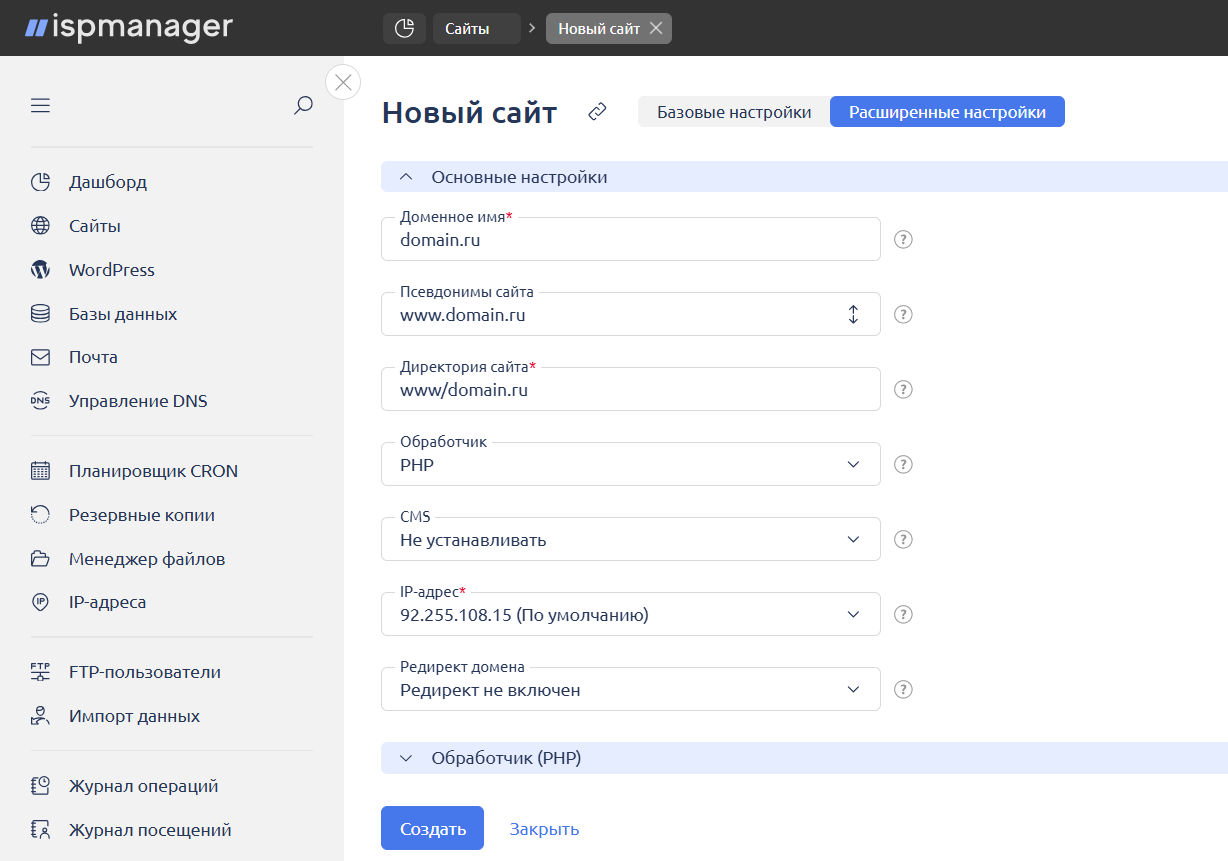Viewport: 1228px width, 861px height.
Task: Click the dashboard pie icon in top bar
Action: tap(404, 29)
